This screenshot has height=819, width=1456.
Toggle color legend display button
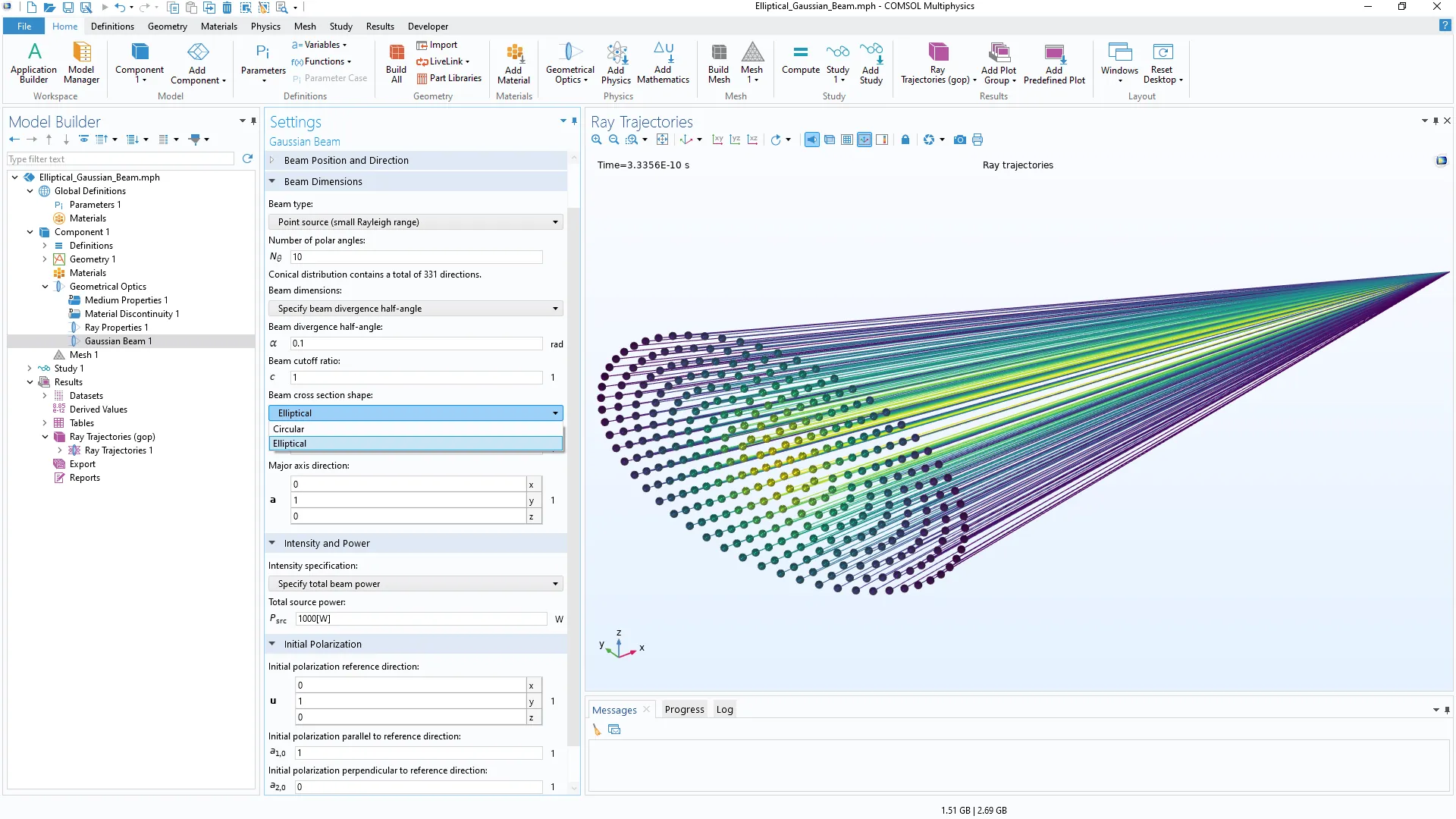pos(882,140)
